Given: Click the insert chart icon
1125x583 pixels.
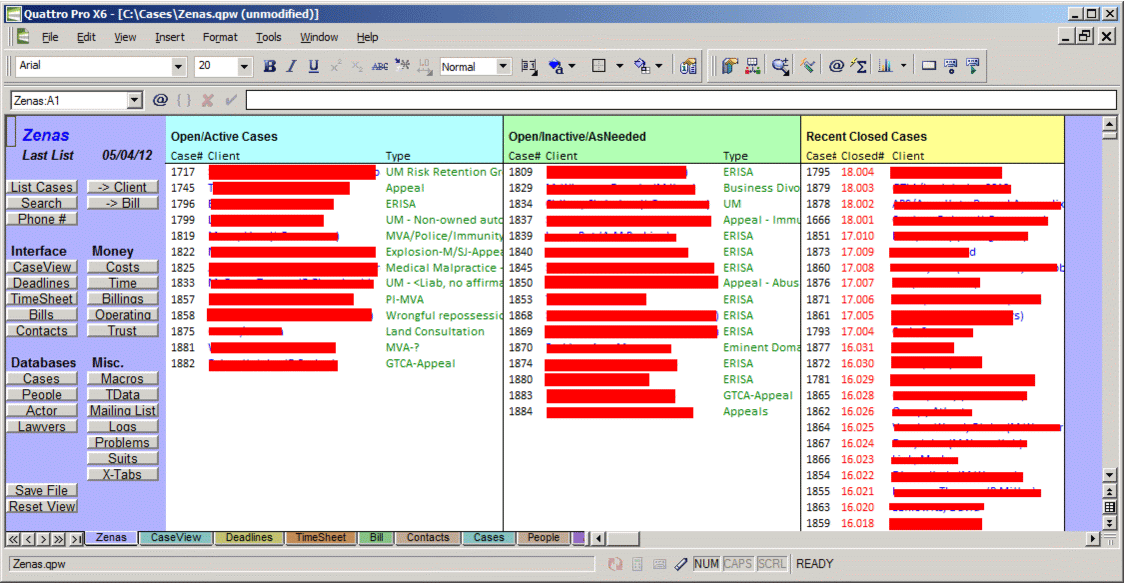Looking at the screenshot, I should coord(885,67).
